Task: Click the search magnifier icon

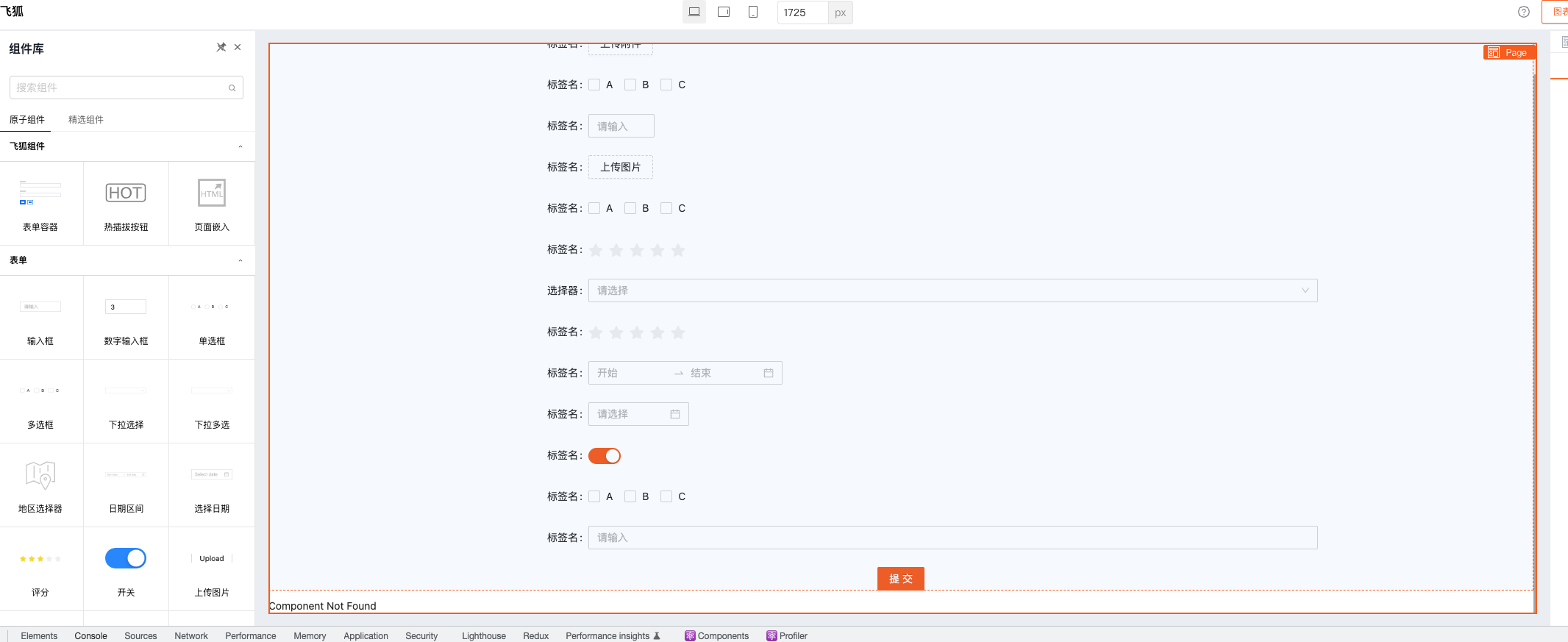Action: click(x=232, y=88)
